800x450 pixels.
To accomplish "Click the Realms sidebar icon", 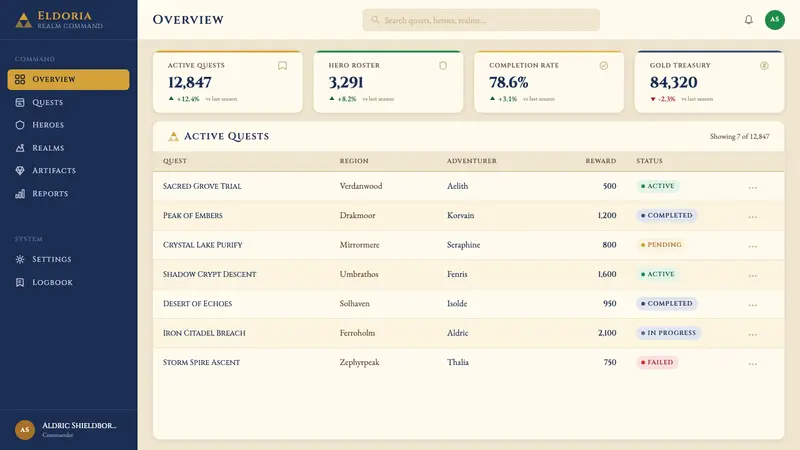I will coord(20,148).
